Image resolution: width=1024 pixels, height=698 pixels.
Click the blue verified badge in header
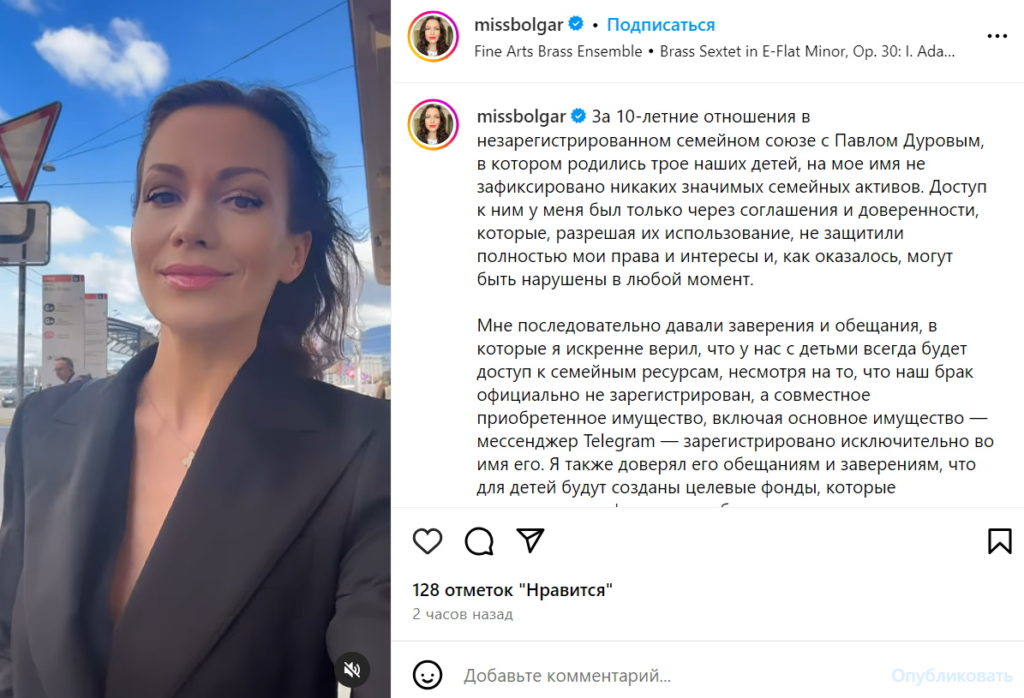(x=576, y=24)
